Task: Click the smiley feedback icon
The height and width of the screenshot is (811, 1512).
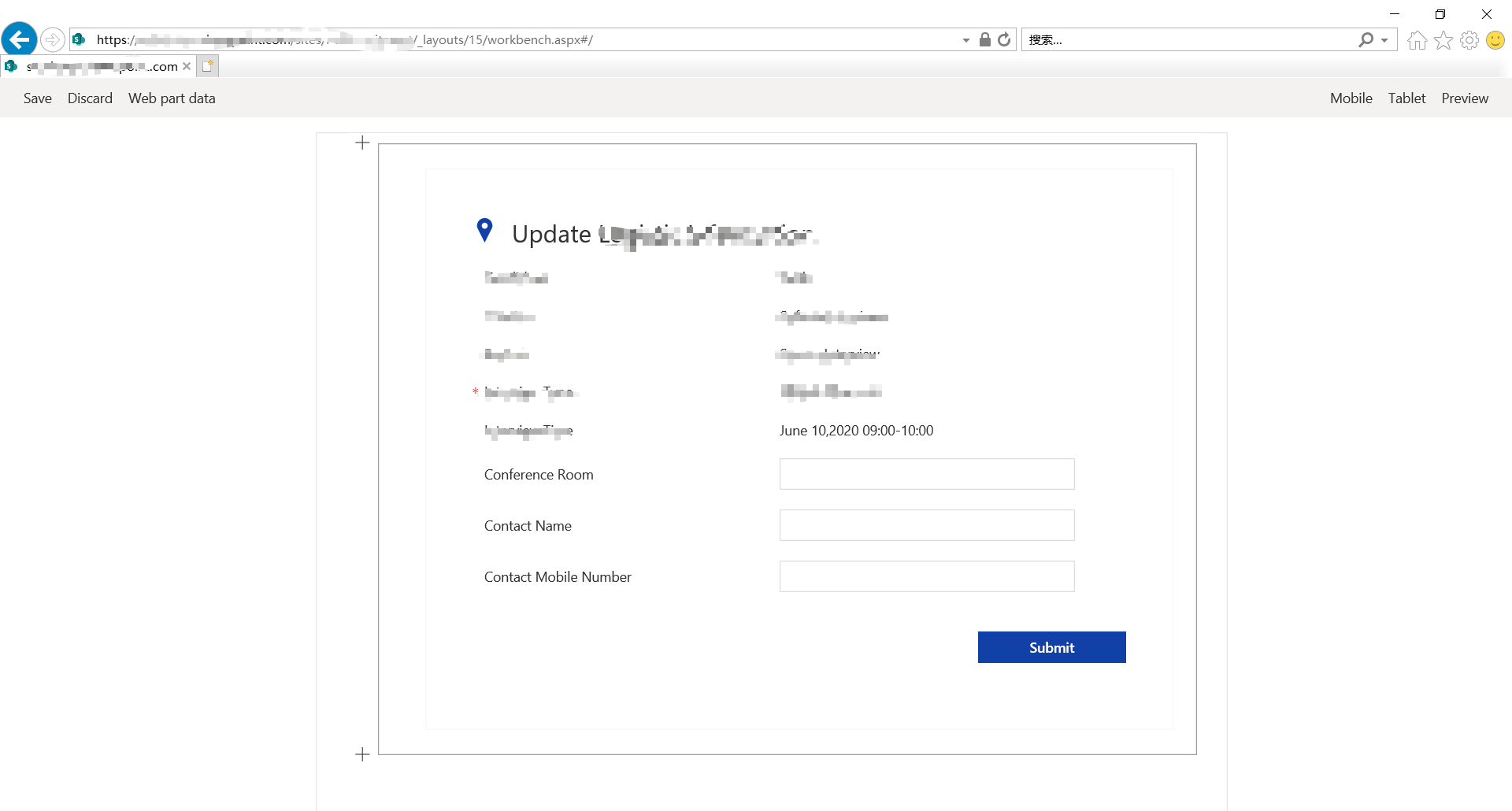Action: pyautogui.click(x=1495, y=39)
